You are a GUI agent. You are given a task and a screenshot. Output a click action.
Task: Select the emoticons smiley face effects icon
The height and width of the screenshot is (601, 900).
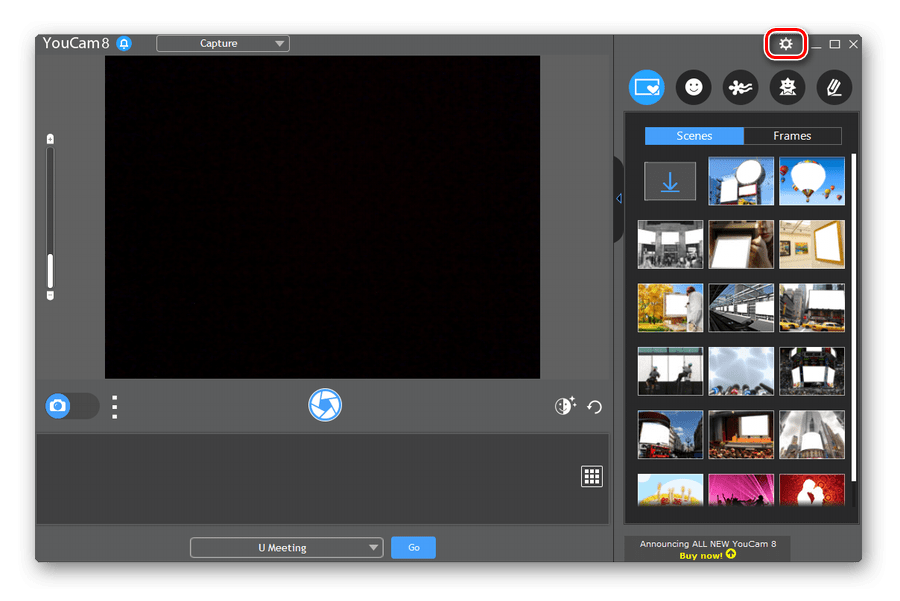[693, 88]
